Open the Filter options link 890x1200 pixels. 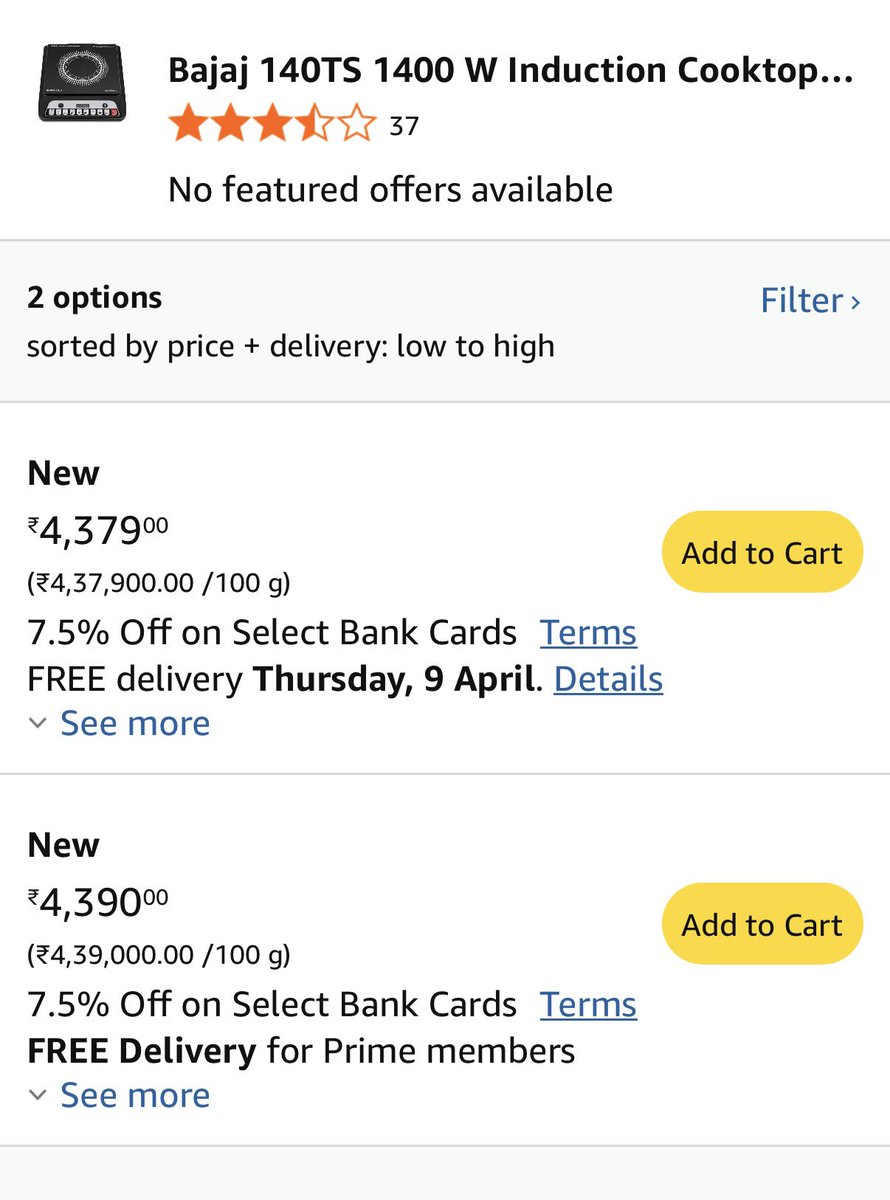(802, 300)
